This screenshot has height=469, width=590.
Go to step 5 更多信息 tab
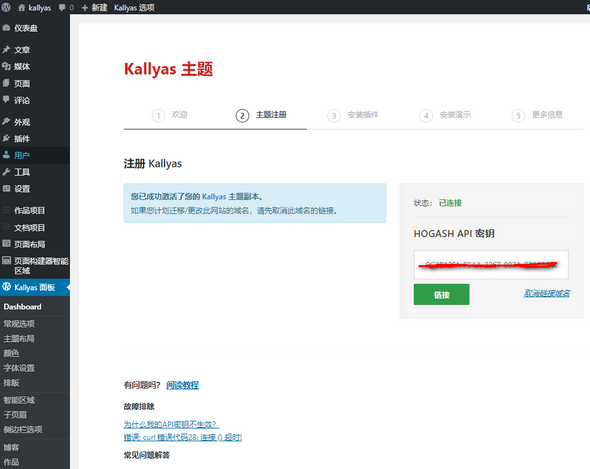pyautogui.click(x=537, y=115)
